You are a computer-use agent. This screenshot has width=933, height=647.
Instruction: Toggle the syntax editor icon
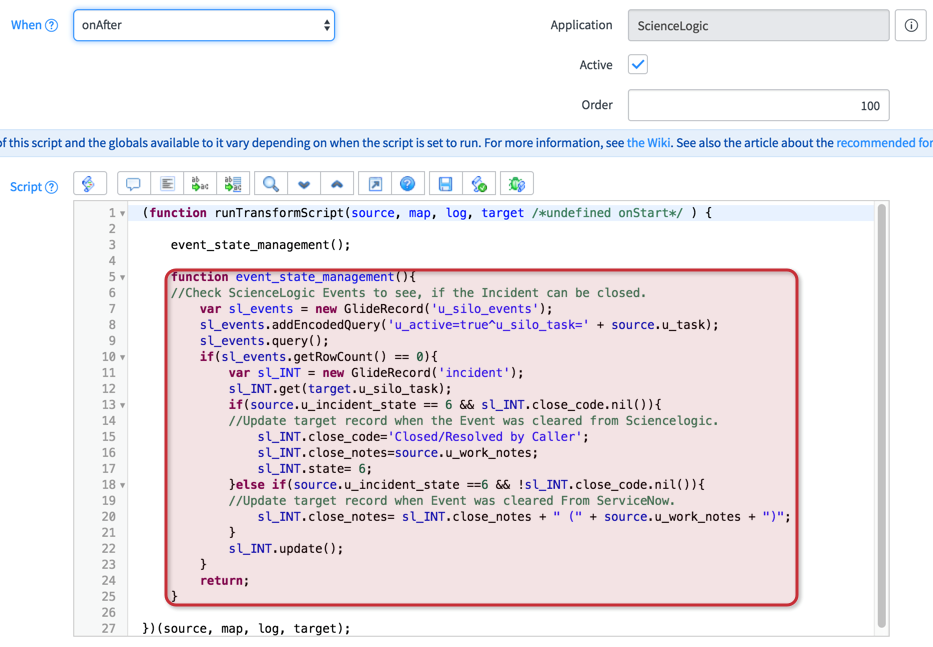89,184
